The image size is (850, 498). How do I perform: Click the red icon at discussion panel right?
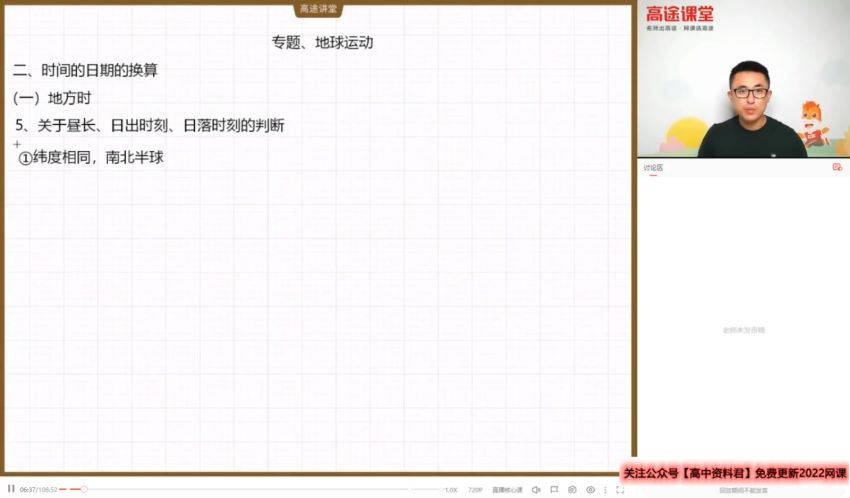pos(837,167)
